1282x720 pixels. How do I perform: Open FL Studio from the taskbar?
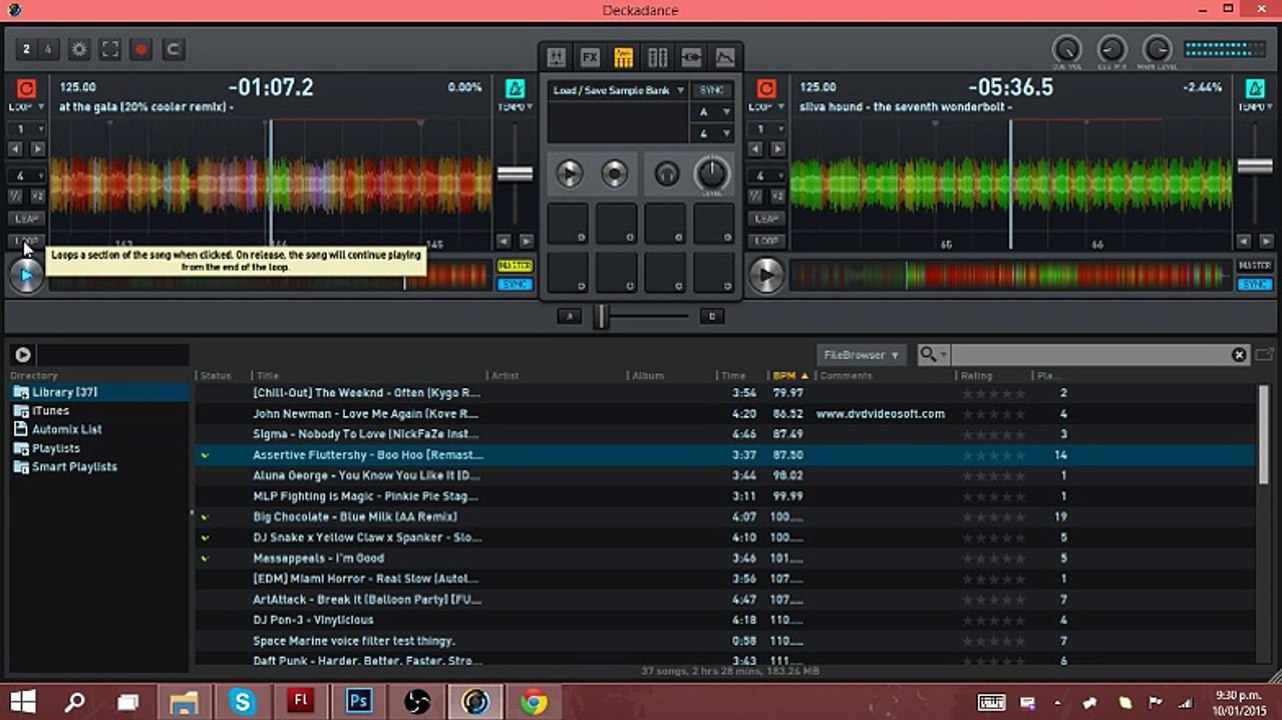tap(300, 702)
